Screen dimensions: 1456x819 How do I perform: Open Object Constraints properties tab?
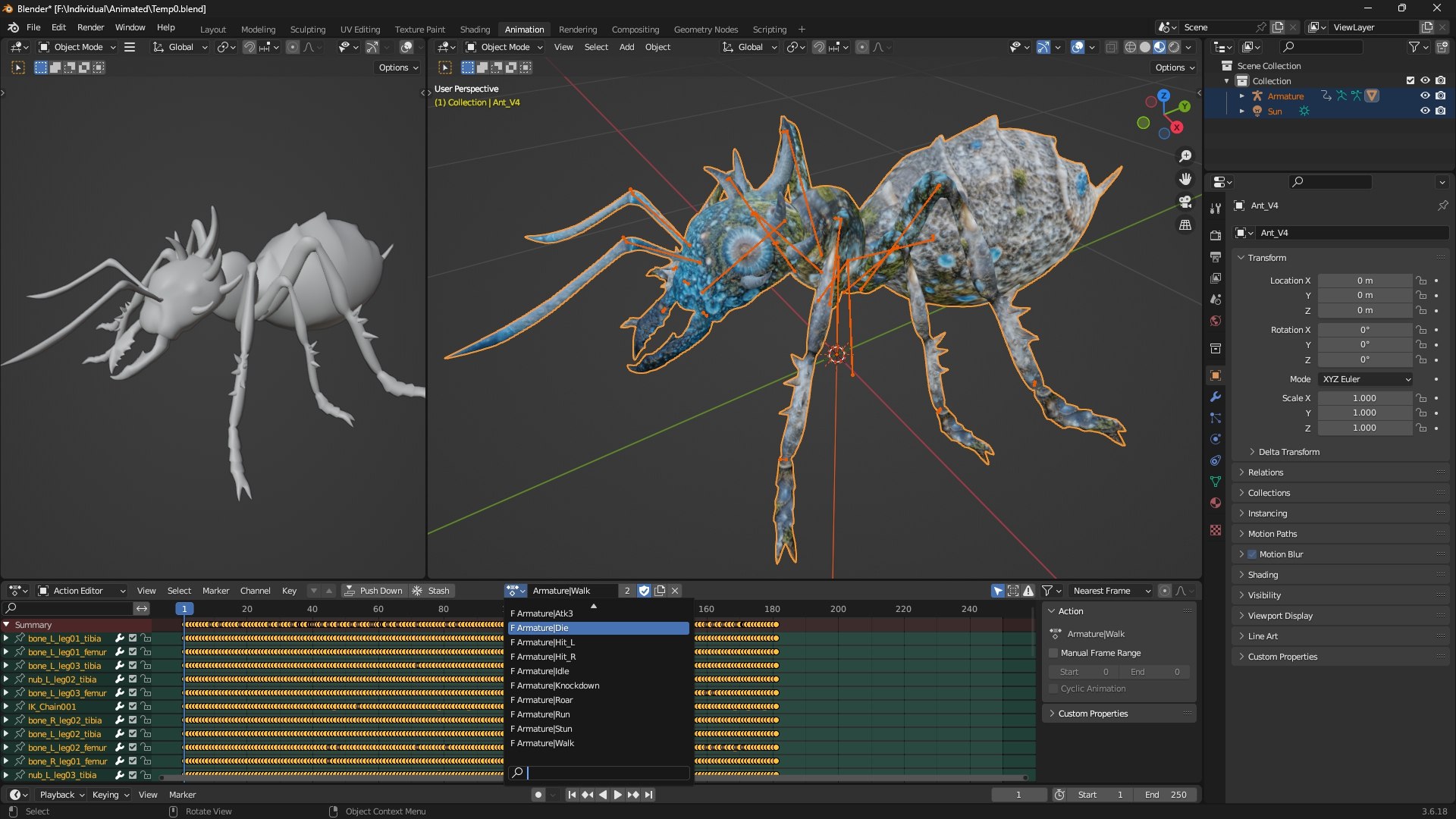1216,460
